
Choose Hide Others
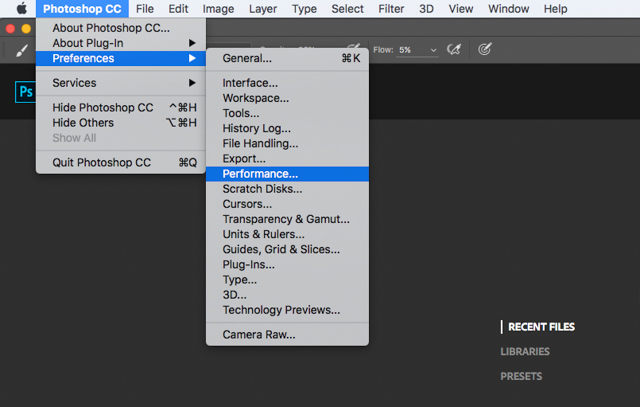121,122
